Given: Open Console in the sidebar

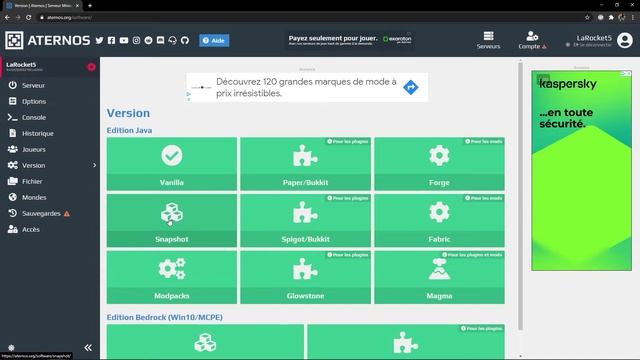Looking at the screenshot, I should coord(50,117).
